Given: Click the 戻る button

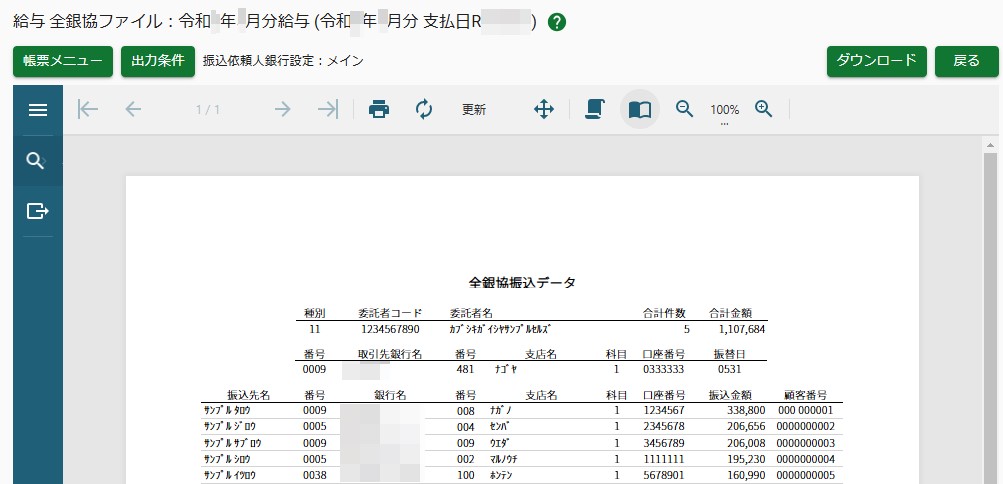Looking at the screenshot, I should (967, 61).
